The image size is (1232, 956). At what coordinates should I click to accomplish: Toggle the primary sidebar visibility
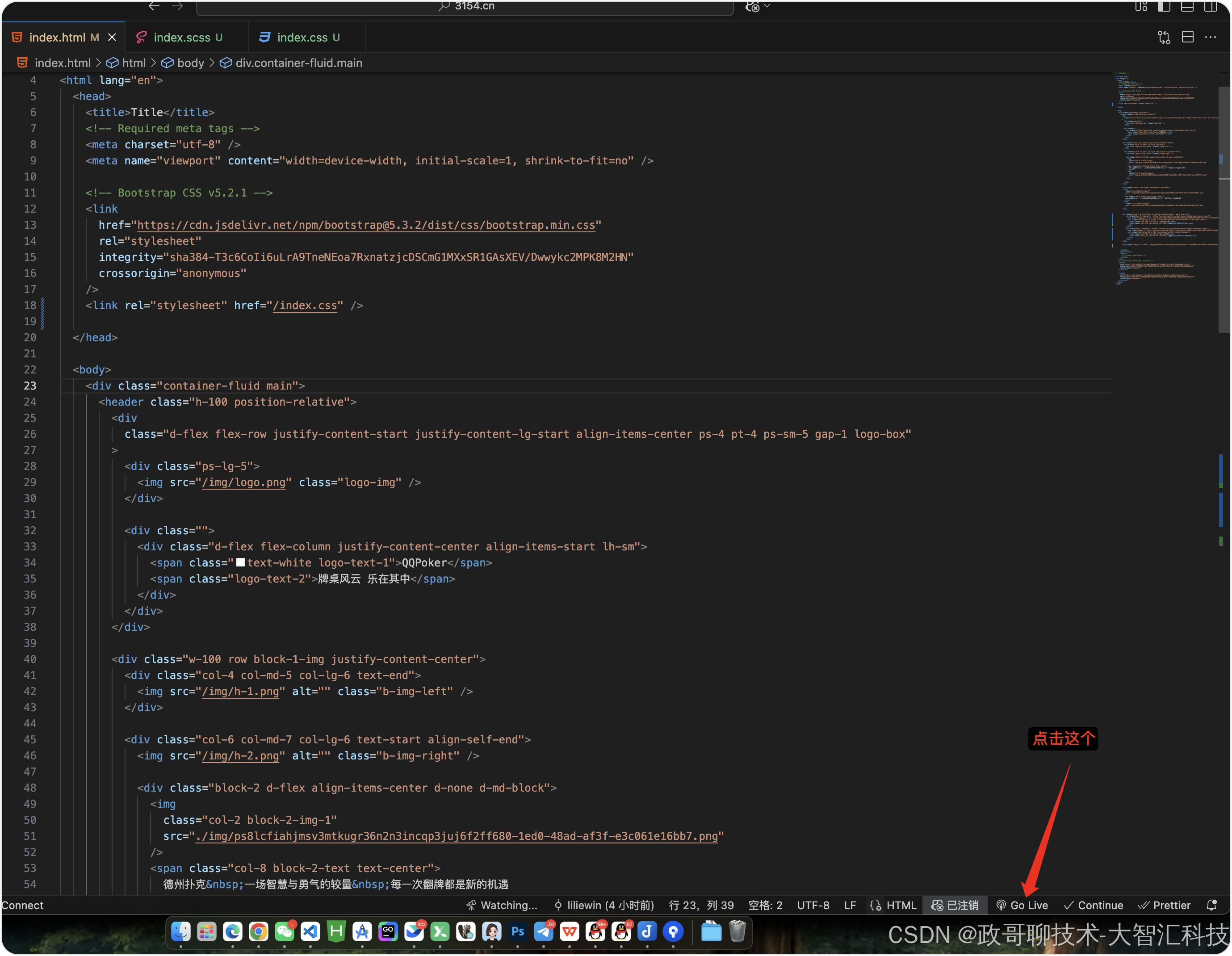[x=1164, y=6]
